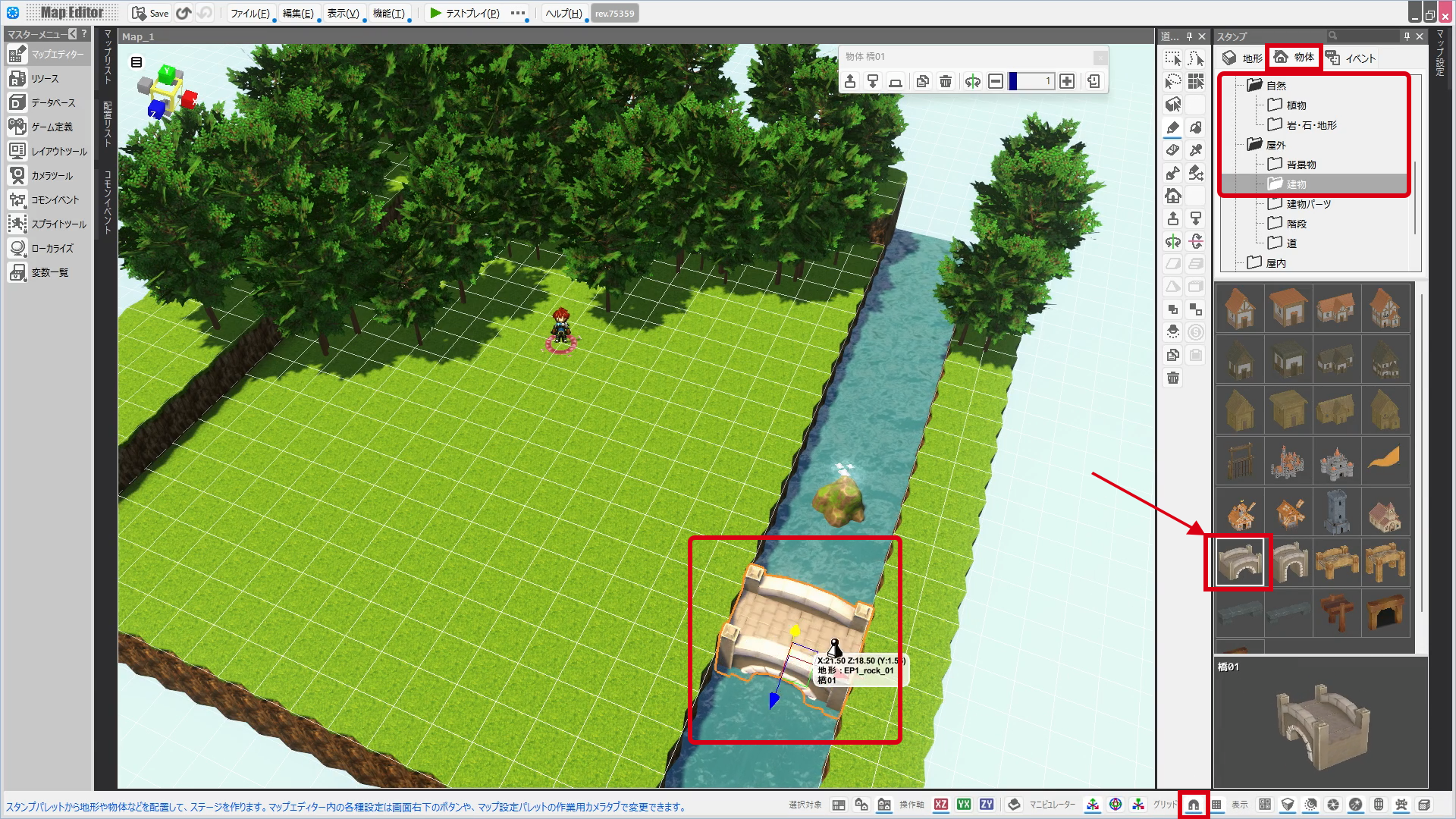The width and height of the screenshot is (1456, 819).
Task: Click the Save button
Action: coord(150,13)
